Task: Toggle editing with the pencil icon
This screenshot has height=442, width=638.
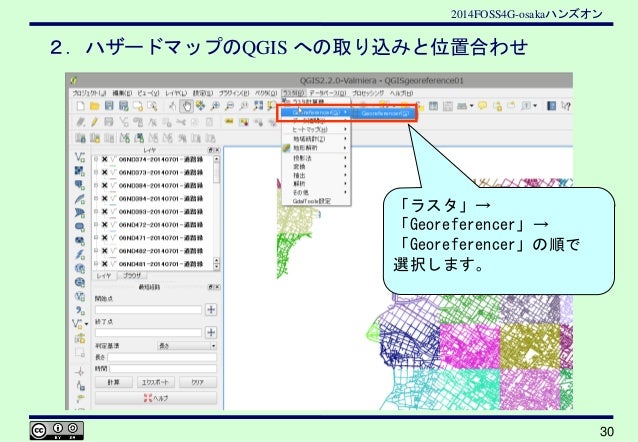Action: (x=94, y=122)
